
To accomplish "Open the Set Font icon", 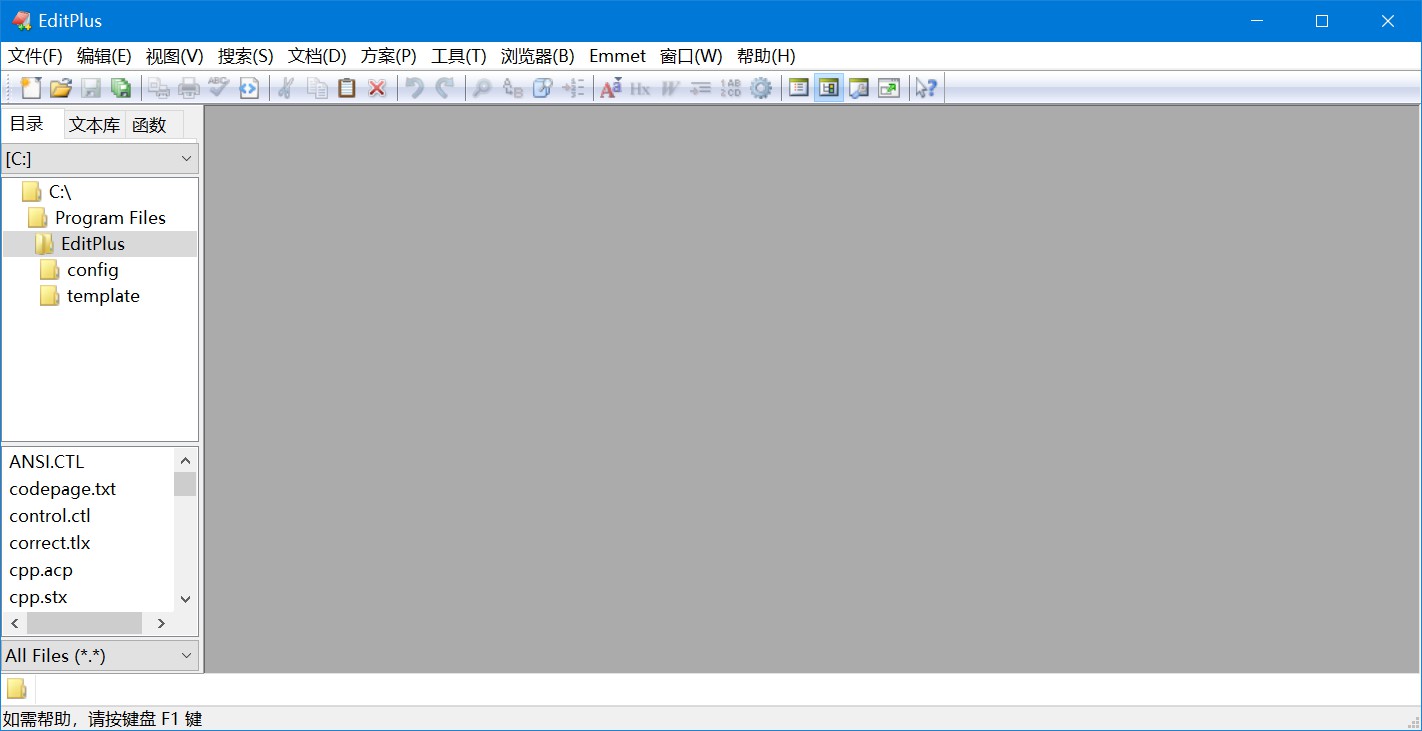I will (610, 88).
